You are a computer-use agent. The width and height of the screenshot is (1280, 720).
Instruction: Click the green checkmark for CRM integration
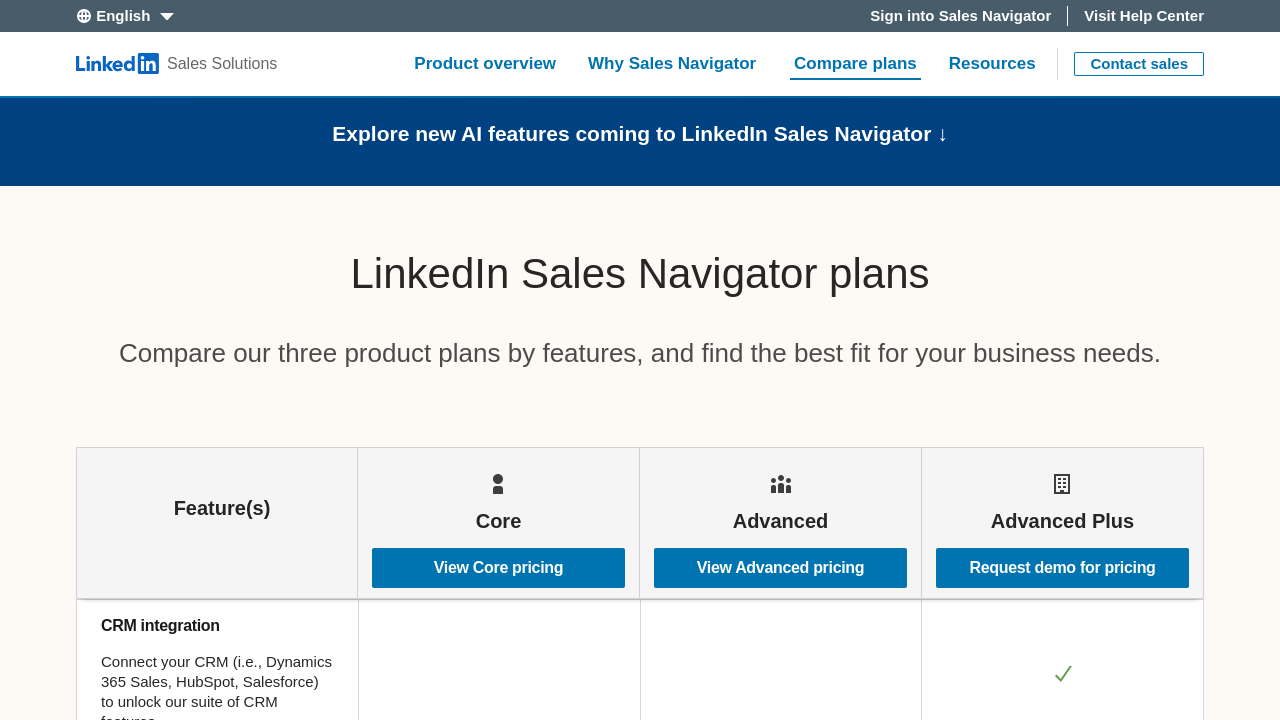coord(1062,673)
